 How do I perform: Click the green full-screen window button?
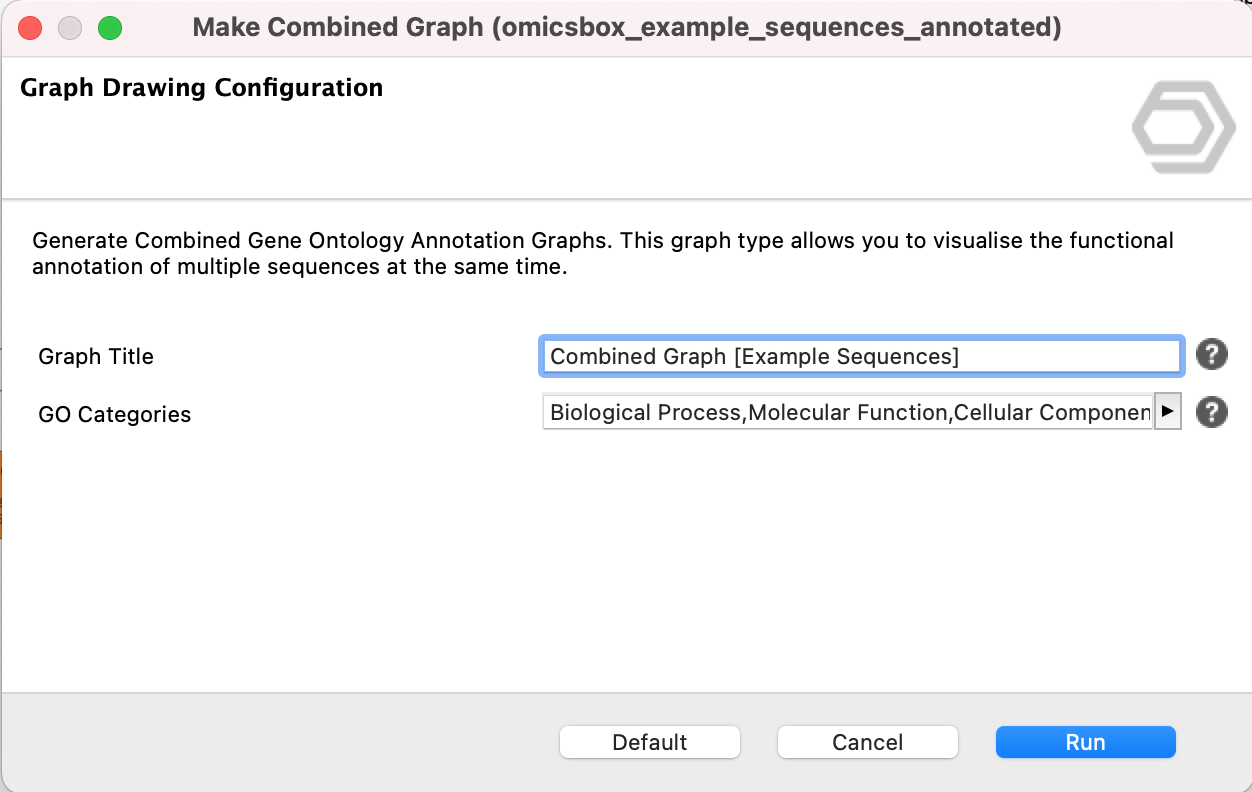click(109, 28)
